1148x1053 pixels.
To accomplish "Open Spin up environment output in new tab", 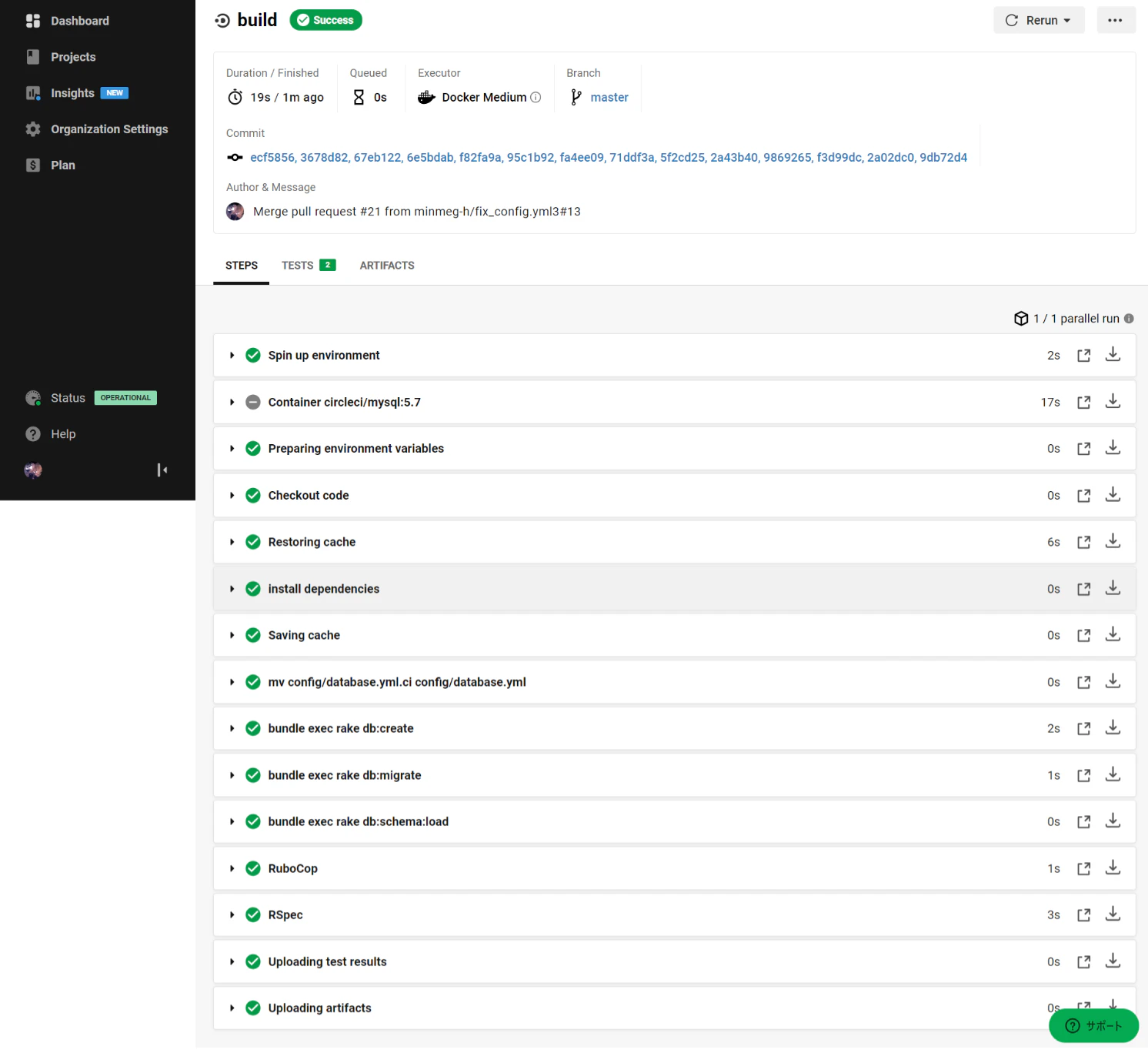I will tap(1084, 356).
